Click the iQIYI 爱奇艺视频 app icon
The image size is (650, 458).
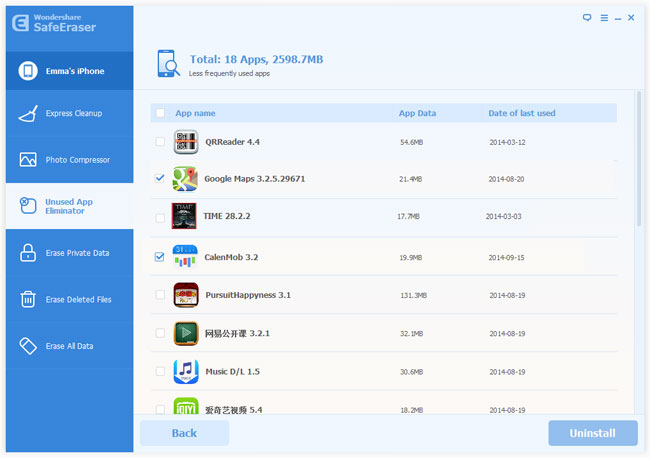click(186, 406)
